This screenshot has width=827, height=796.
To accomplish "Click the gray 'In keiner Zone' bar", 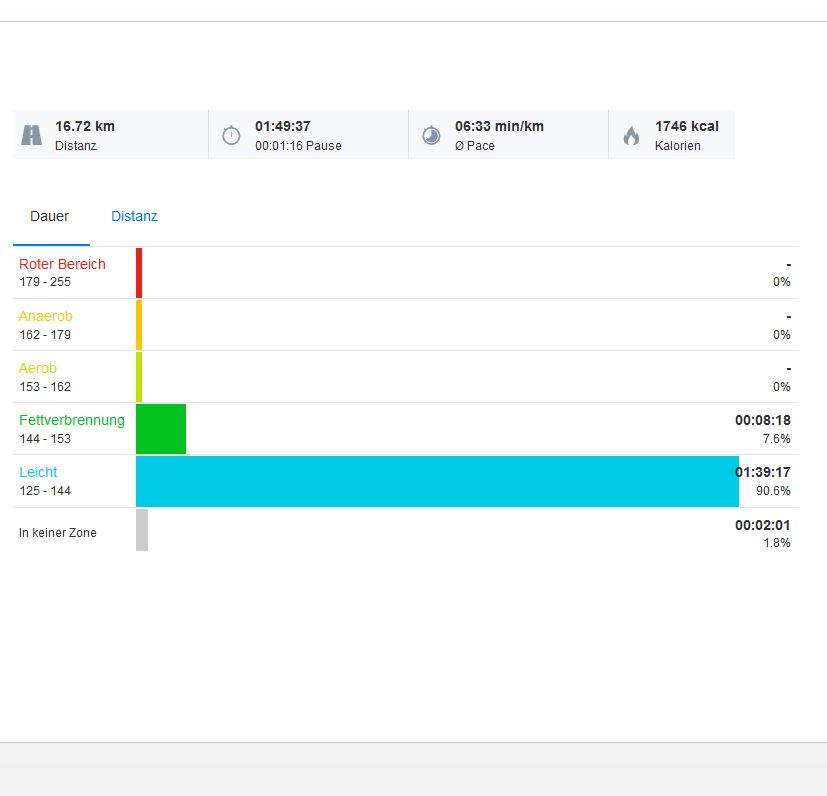I will (x=142, y=530).
